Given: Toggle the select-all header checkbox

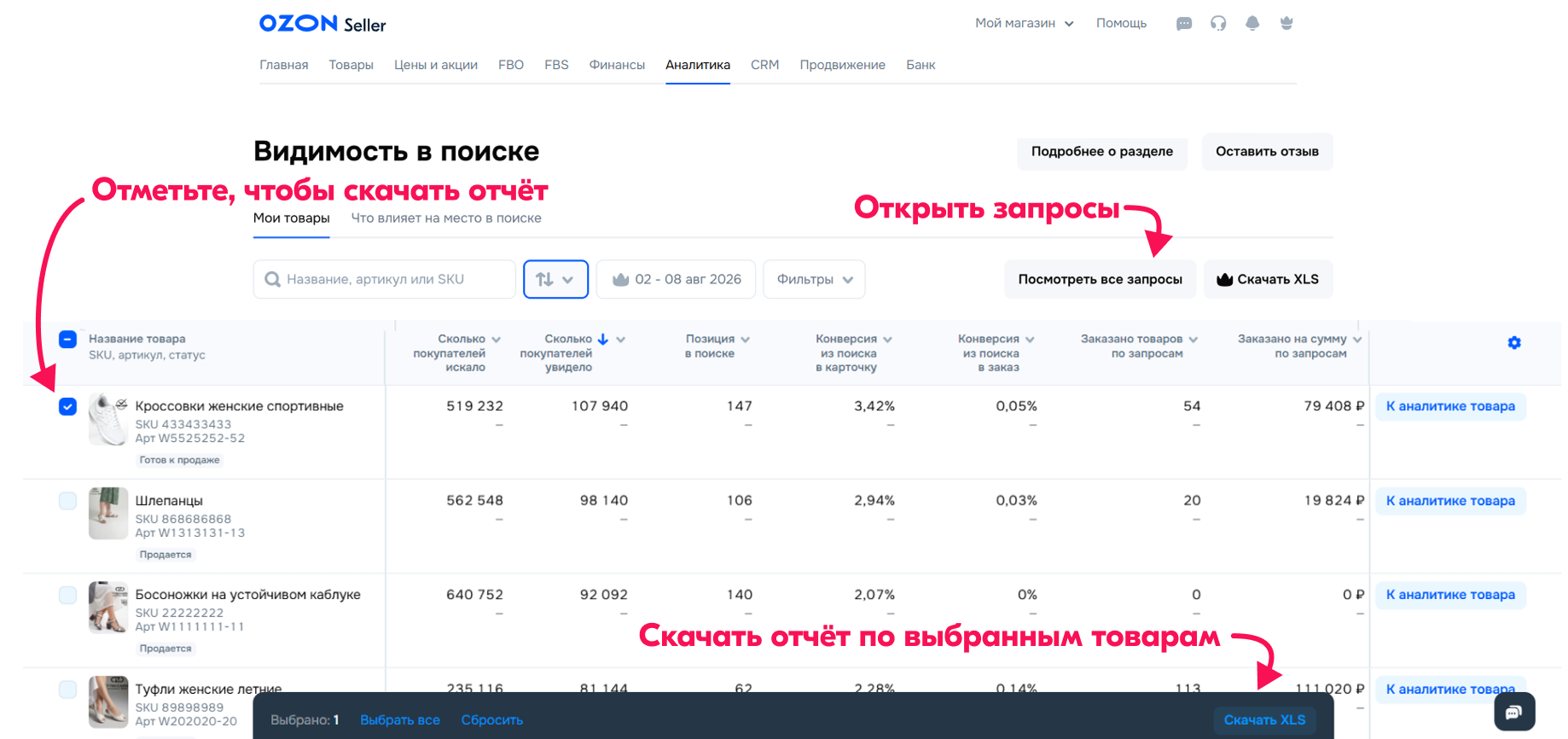Looking at the screenshot, I should [68, 339].
